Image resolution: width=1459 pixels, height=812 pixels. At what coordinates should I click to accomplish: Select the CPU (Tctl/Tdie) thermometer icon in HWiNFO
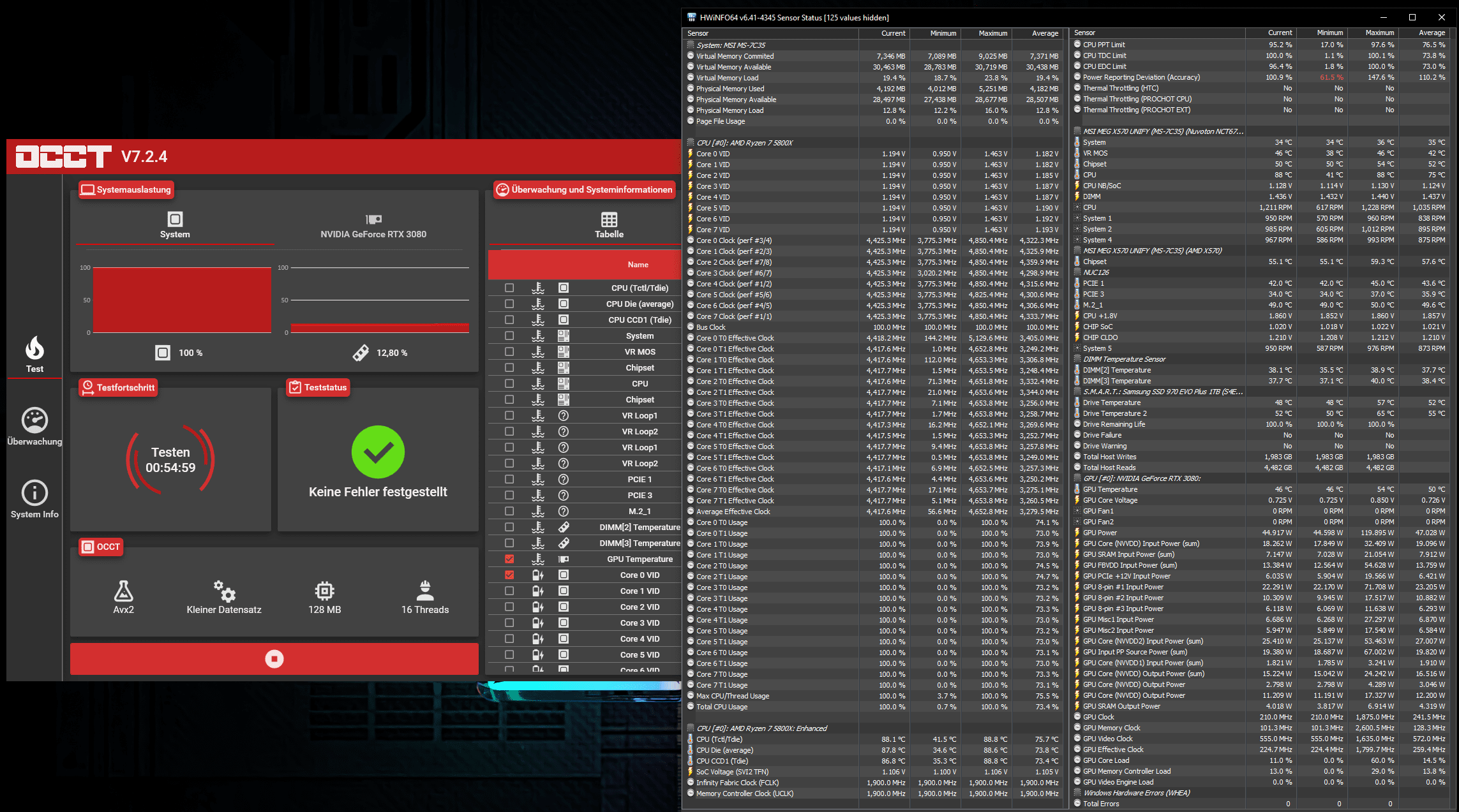pyautogui.click(x=691, y=739)
